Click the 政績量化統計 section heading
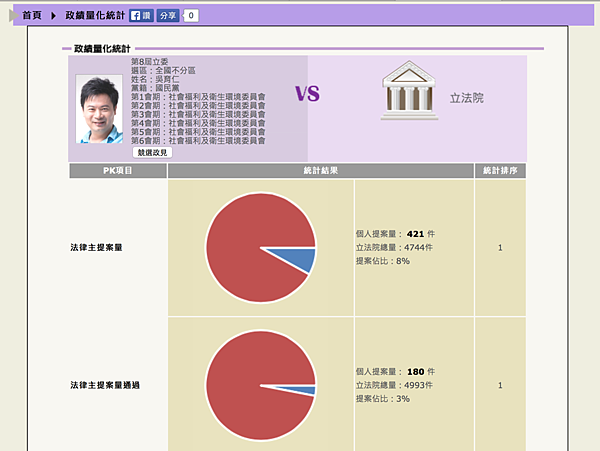This screenshot has height=451, width=600. tap(102, 49)
